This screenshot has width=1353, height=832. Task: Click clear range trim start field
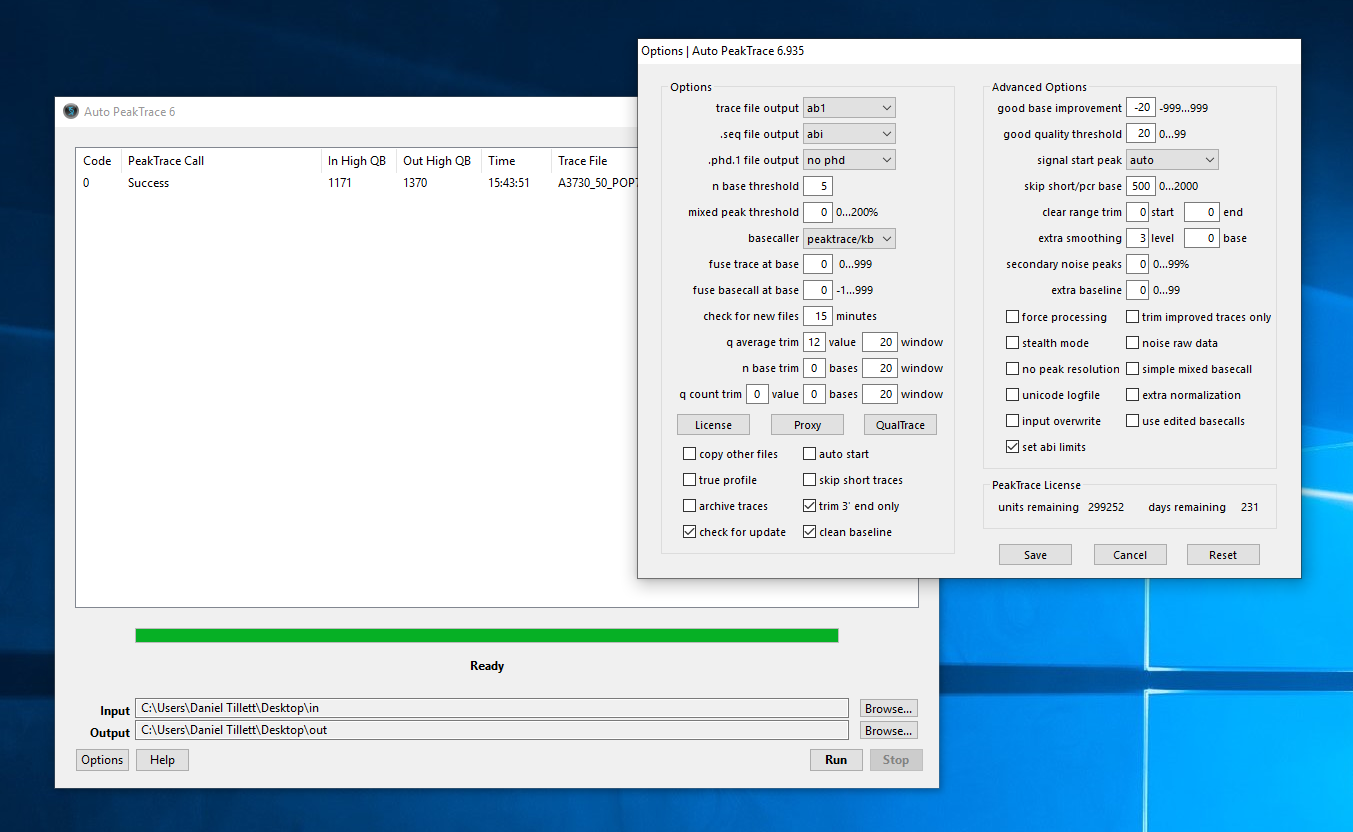pyautogui.click(x=1137, y=212)
